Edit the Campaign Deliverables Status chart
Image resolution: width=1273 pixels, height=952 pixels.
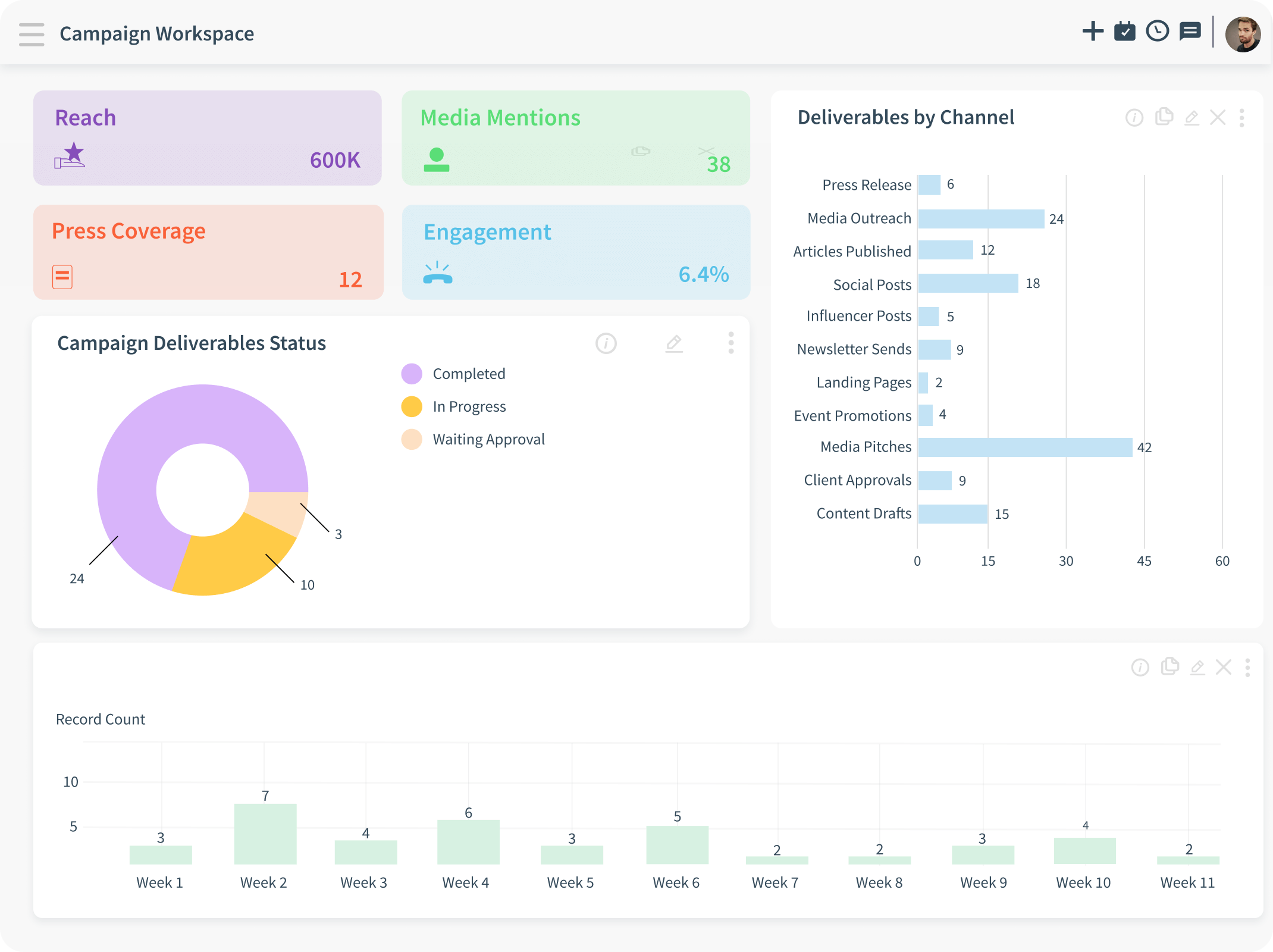point(674,343)
